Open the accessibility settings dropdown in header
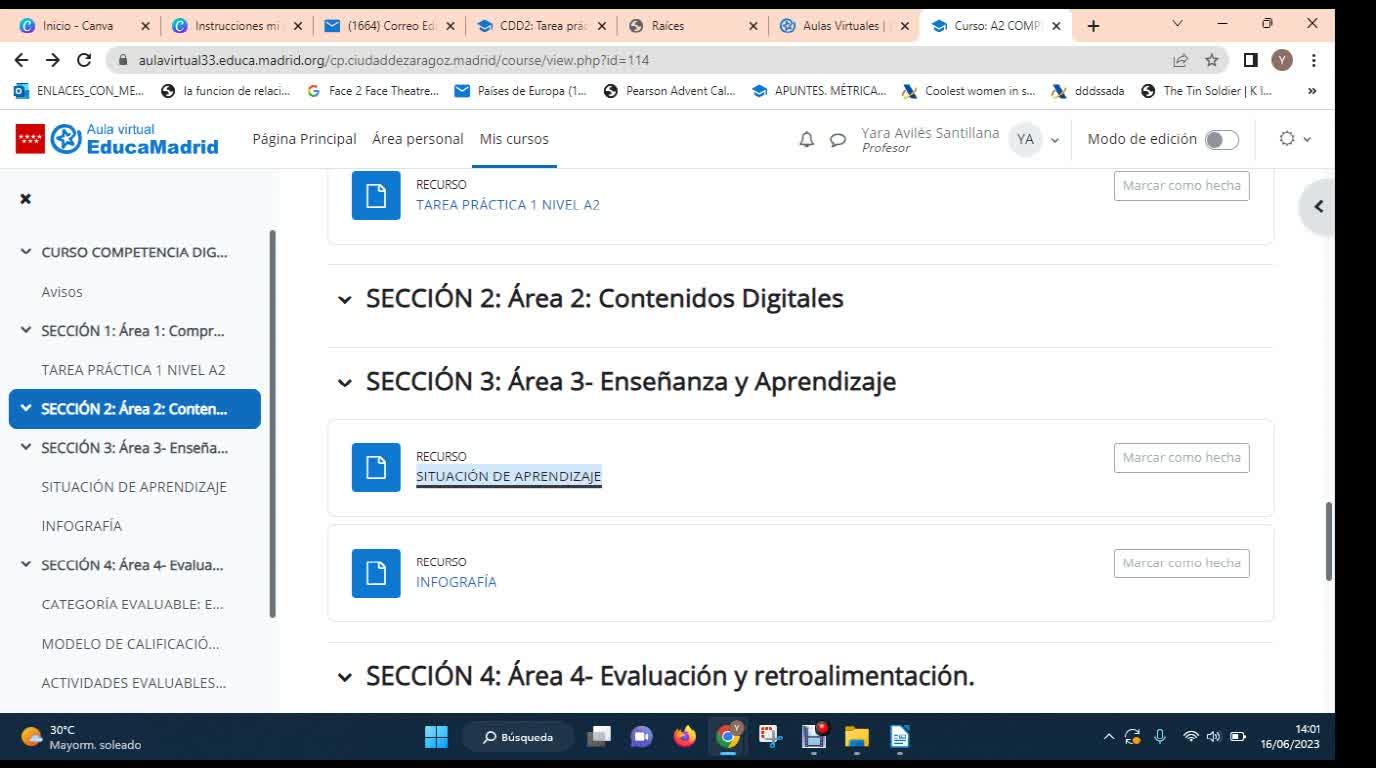Image resolution: width=1376 pixels, height=768 pixels. (x=1295, y=140)
